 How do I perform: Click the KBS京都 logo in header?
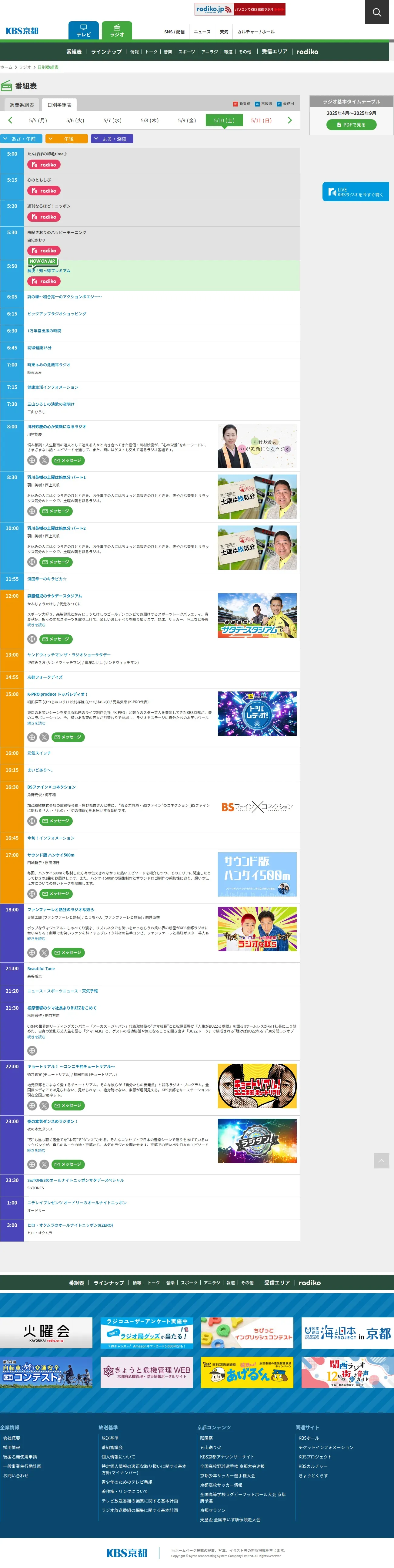22,31
